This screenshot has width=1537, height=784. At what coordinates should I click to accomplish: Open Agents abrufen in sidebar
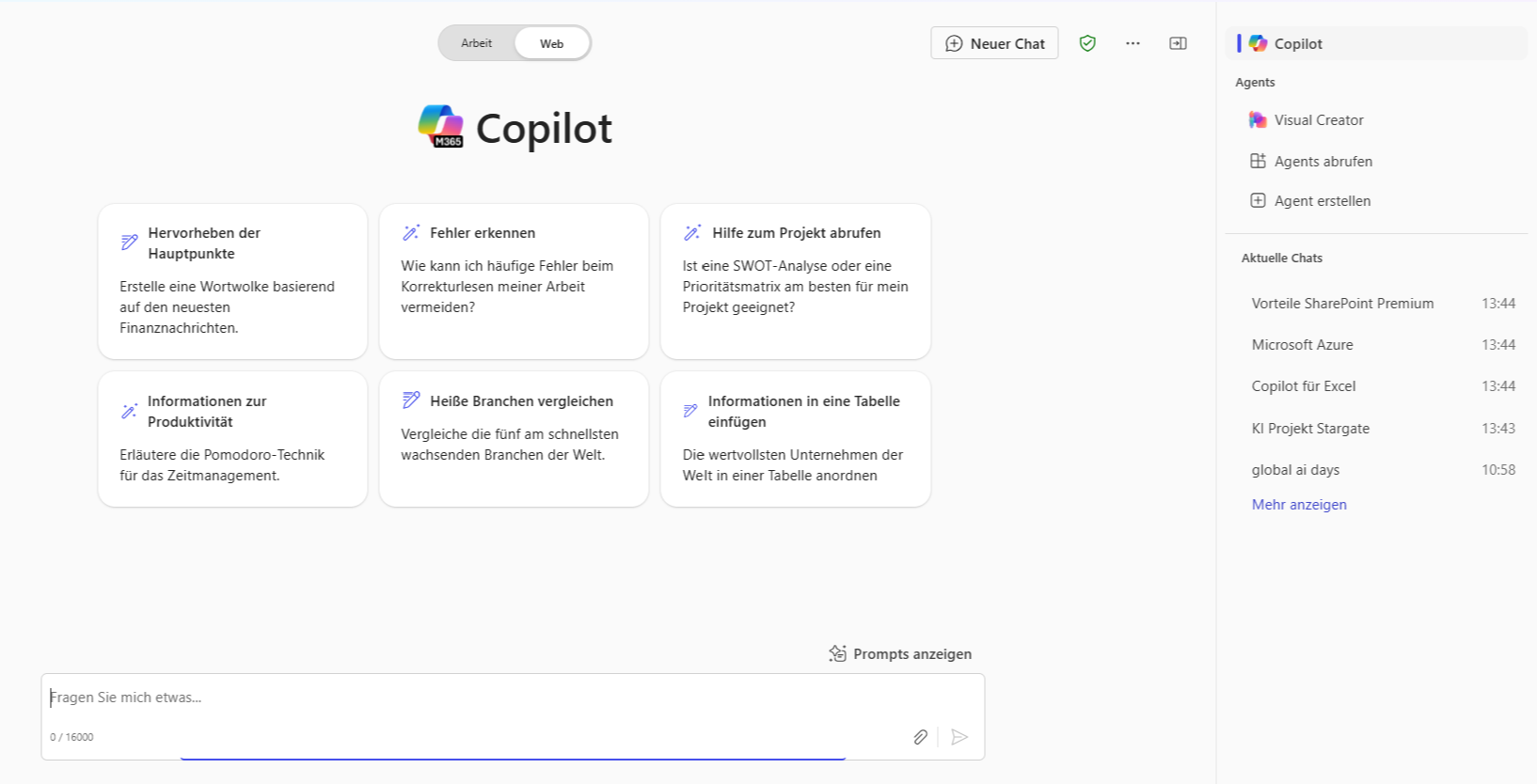(x=1323, y=162)
